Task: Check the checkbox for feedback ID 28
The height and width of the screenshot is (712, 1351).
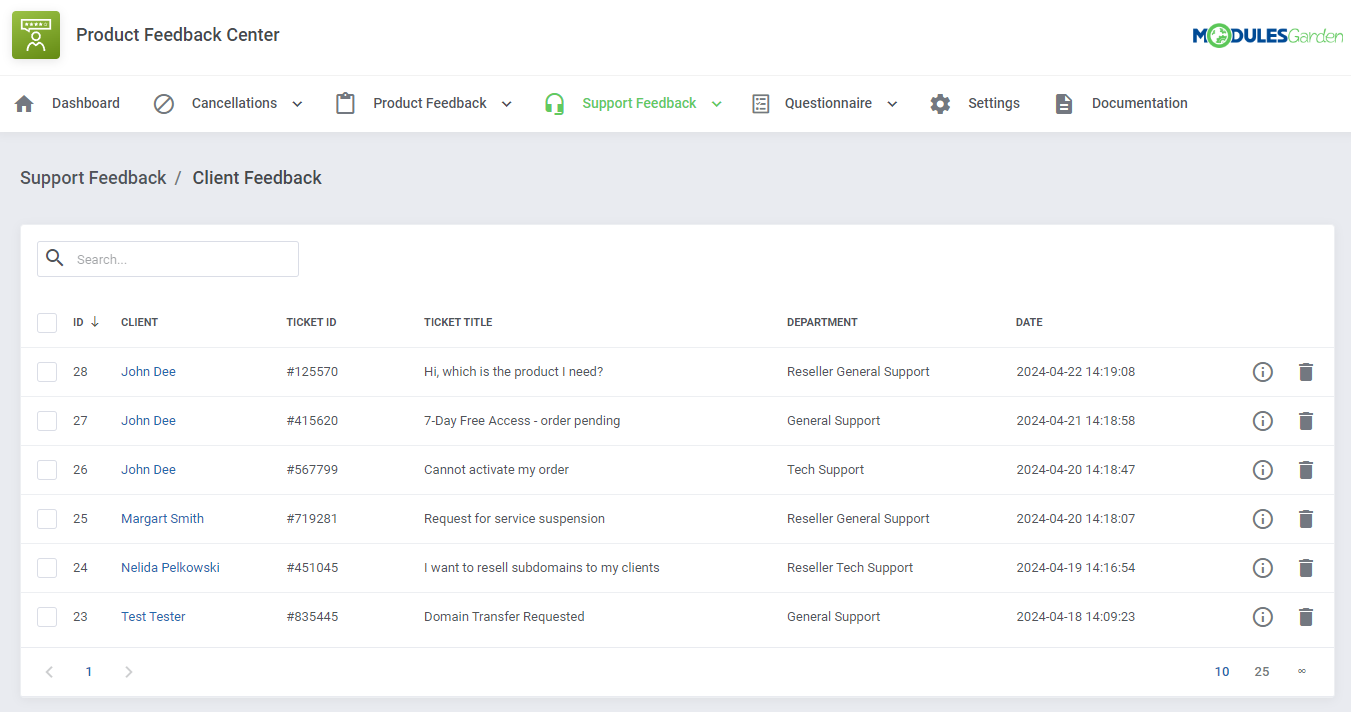Action: [x=47, y=371]
